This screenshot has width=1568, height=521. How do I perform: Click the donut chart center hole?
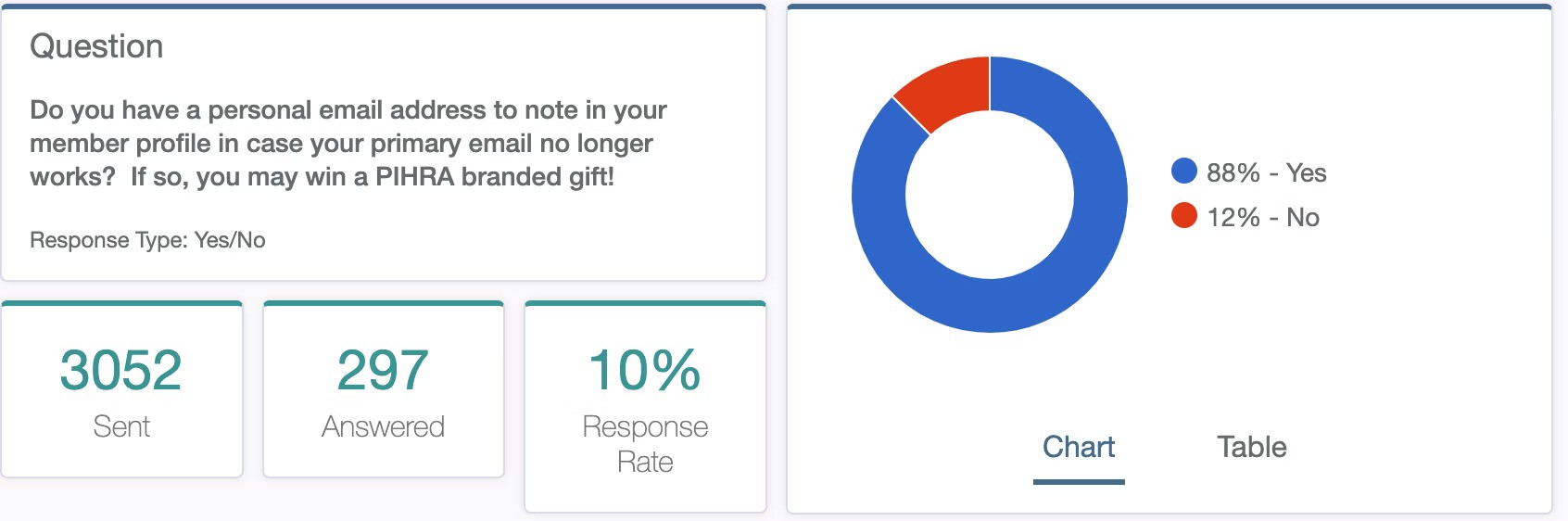990,195
